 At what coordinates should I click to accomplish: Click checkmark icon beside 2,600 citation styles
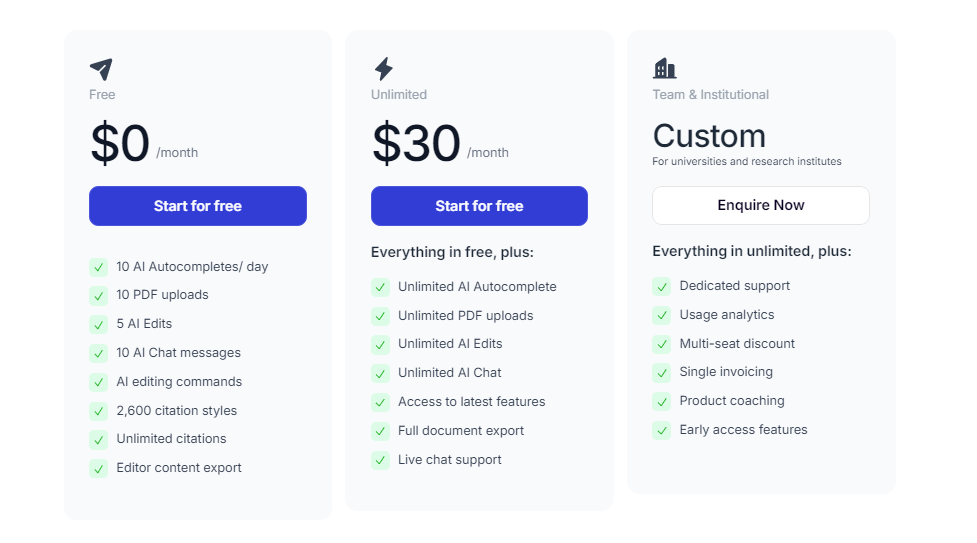(98, 411)
